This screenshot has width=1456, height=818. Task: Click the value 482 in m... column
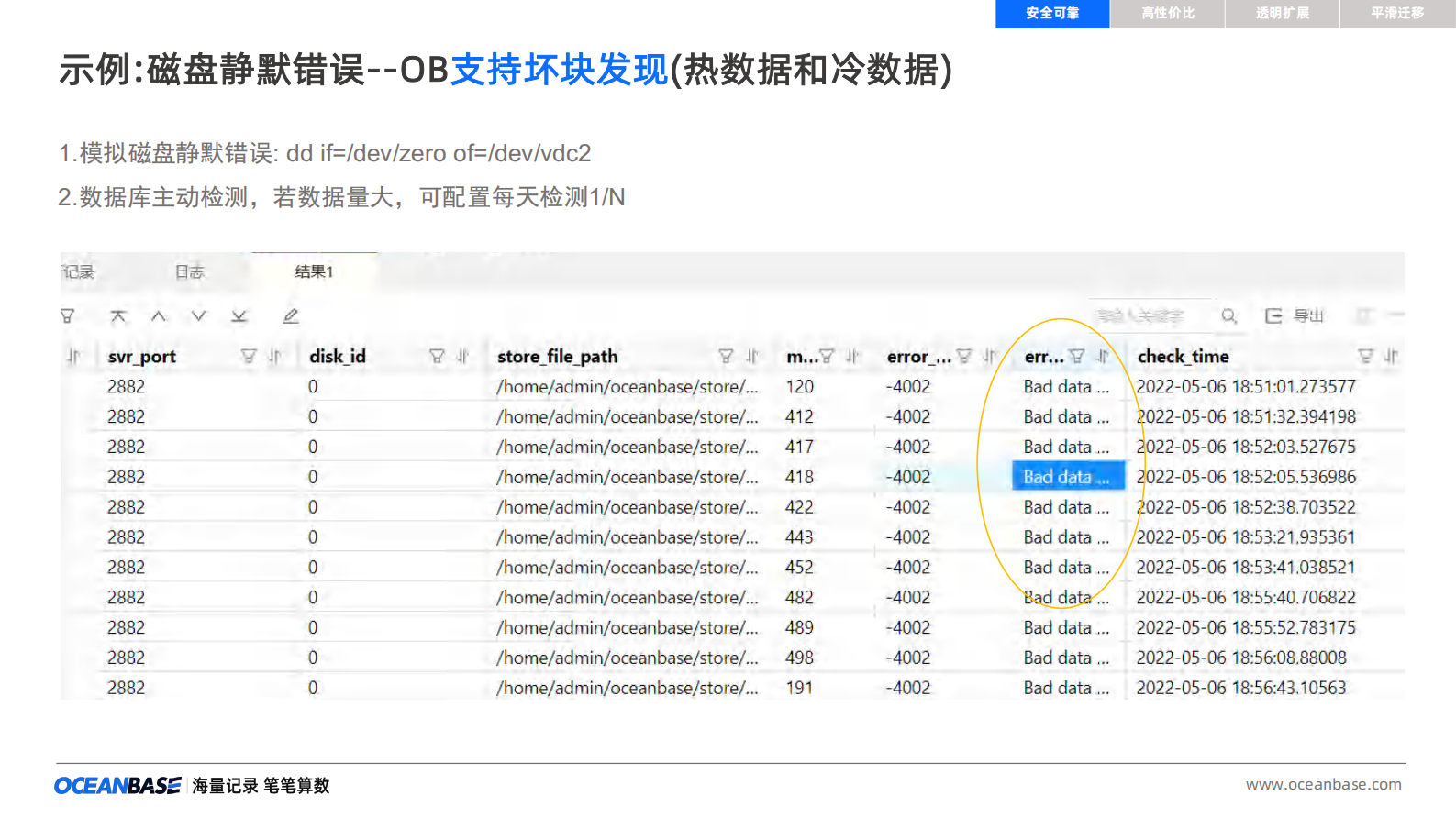pyautogui.click(x=799, y=598)
